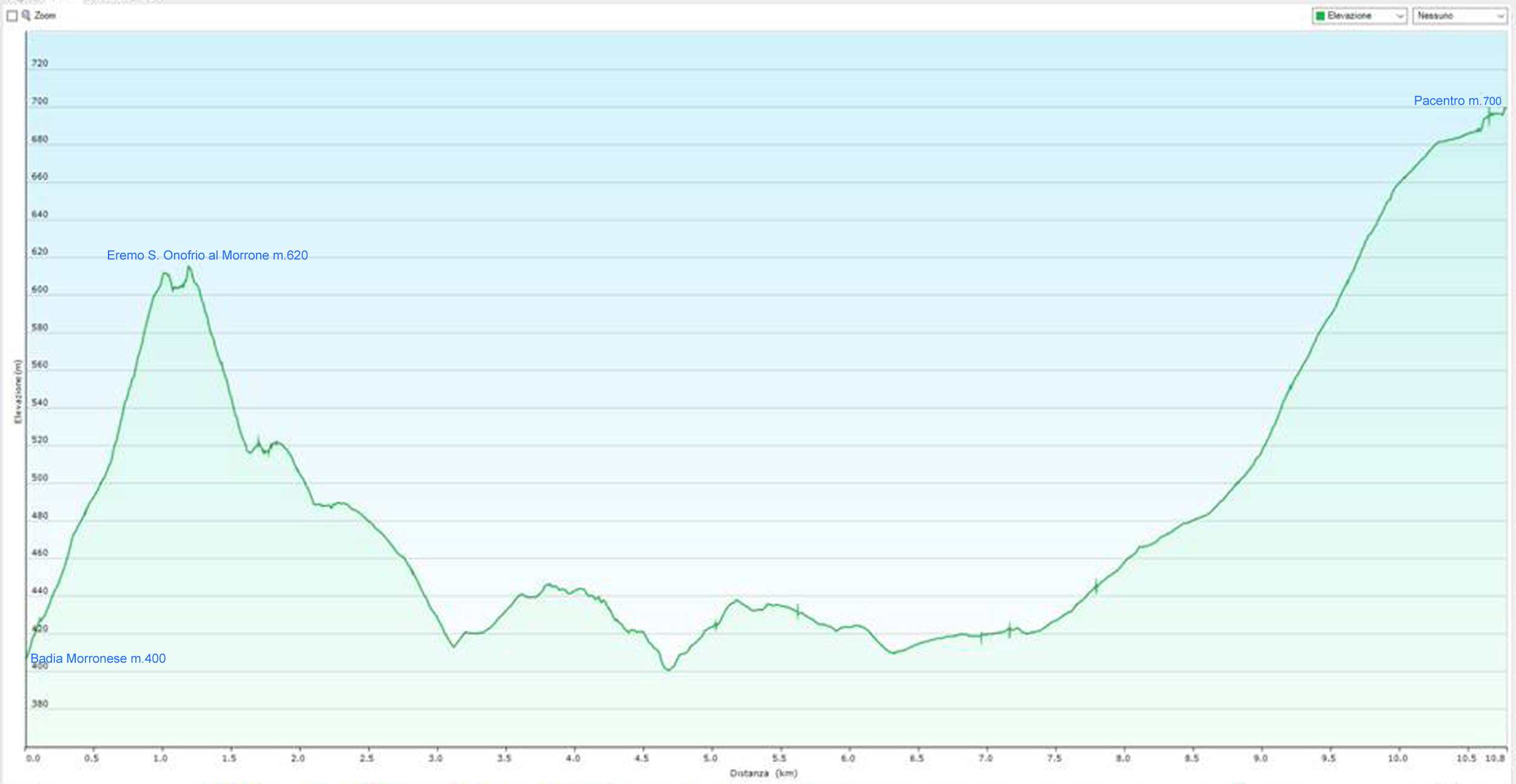1516x784 pixels.
Task: Open the Elevazione dropdown
Action: 1359,16
